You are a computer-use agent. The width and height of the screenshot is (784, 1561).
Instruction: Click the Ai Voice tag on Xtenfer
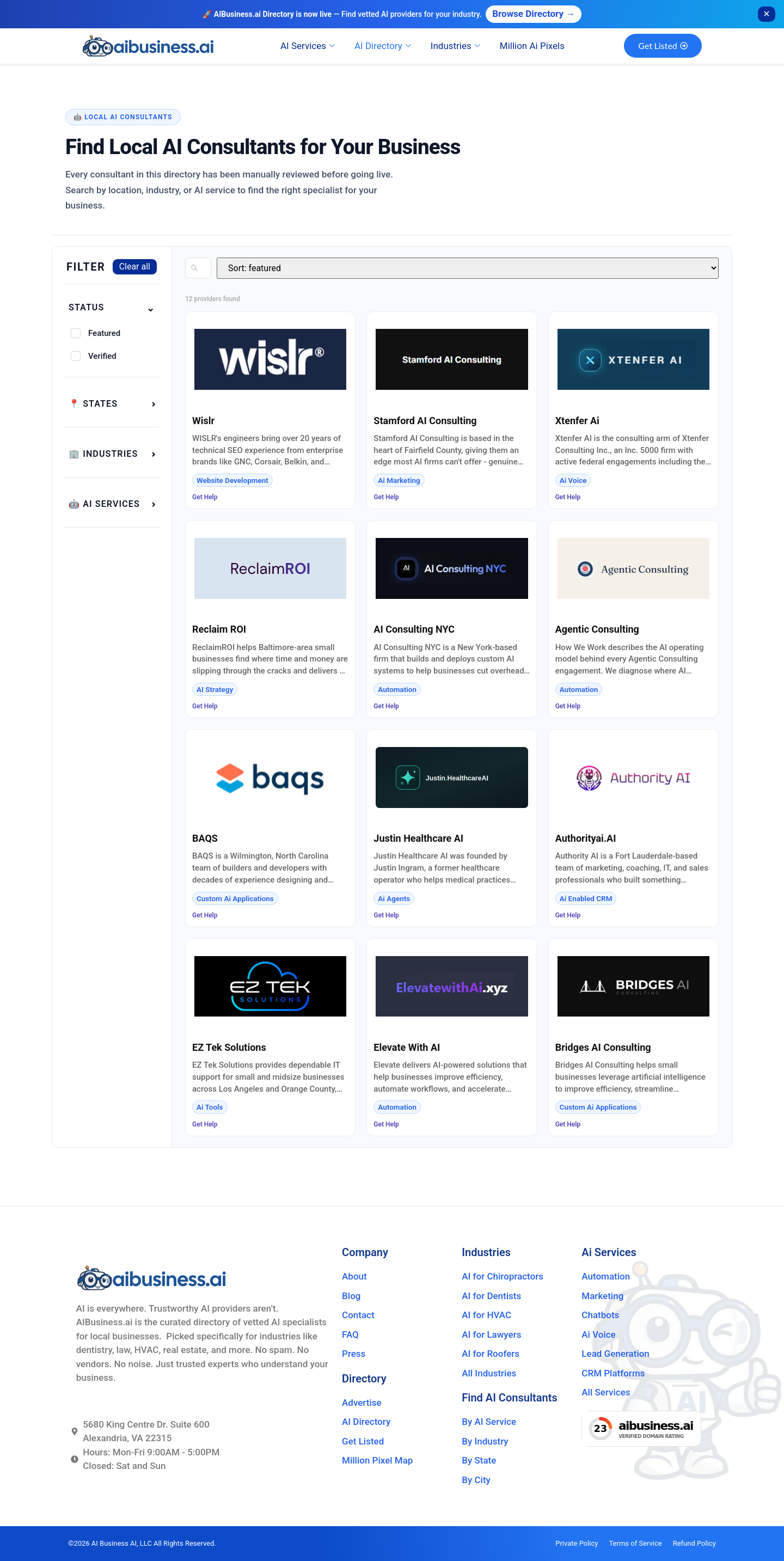tap(573, 481)
